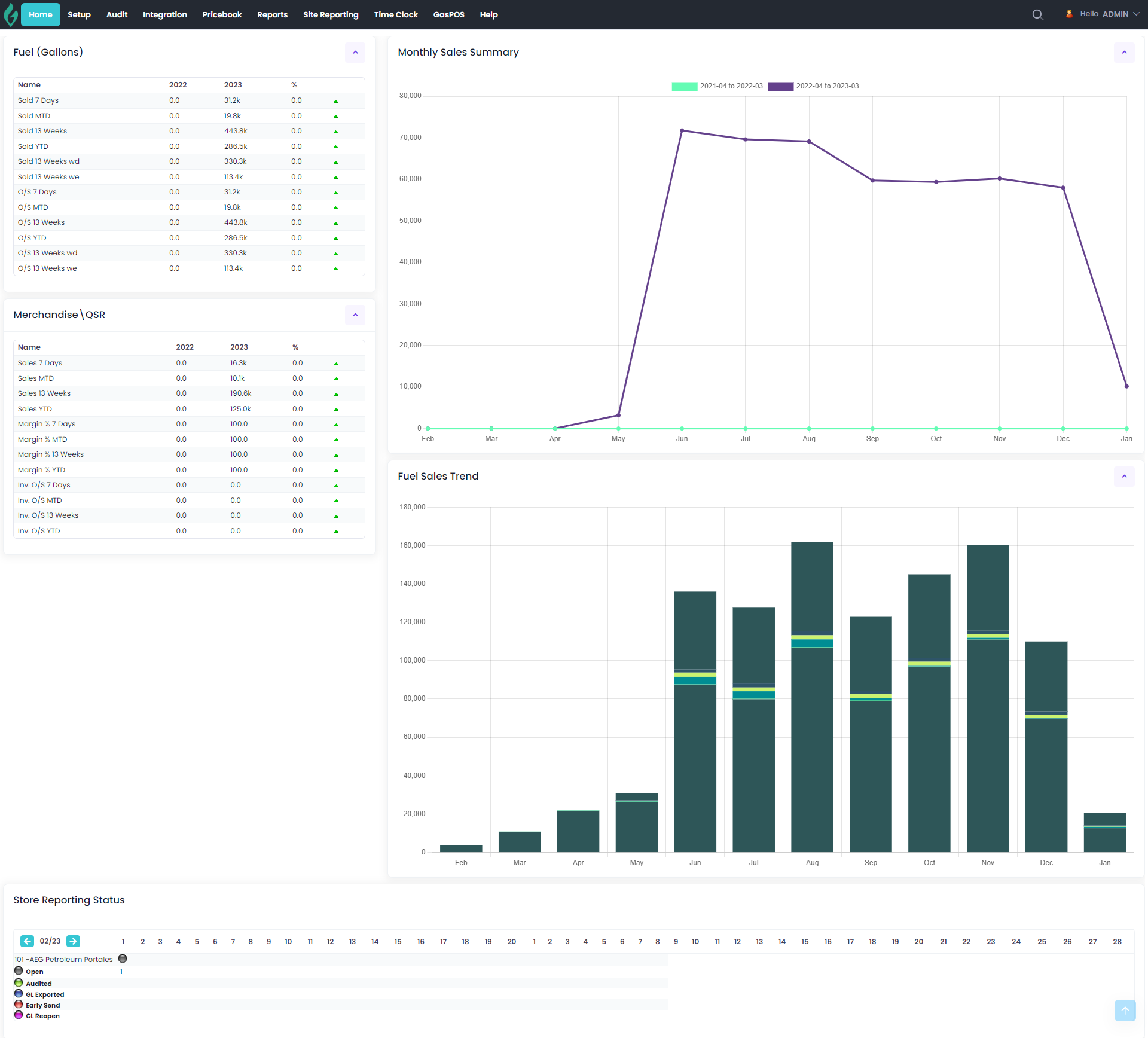The height and width of the screenshot is (1038, 1148).
Task: Open the Integration menu
Action: (165, 14)
